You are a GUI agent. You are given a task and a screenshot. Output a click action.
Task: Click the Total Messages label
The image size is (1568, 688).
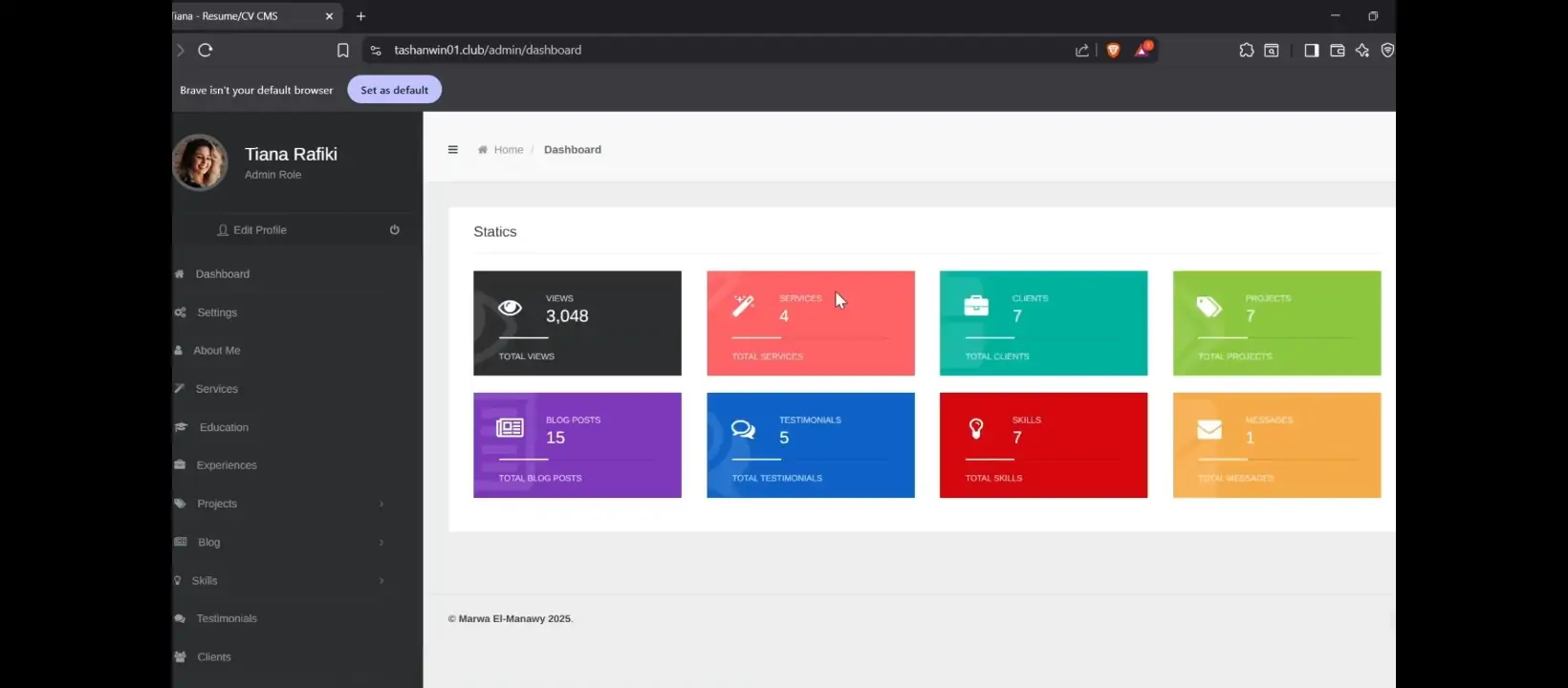pyautogui.click(x=1236, y=478)
